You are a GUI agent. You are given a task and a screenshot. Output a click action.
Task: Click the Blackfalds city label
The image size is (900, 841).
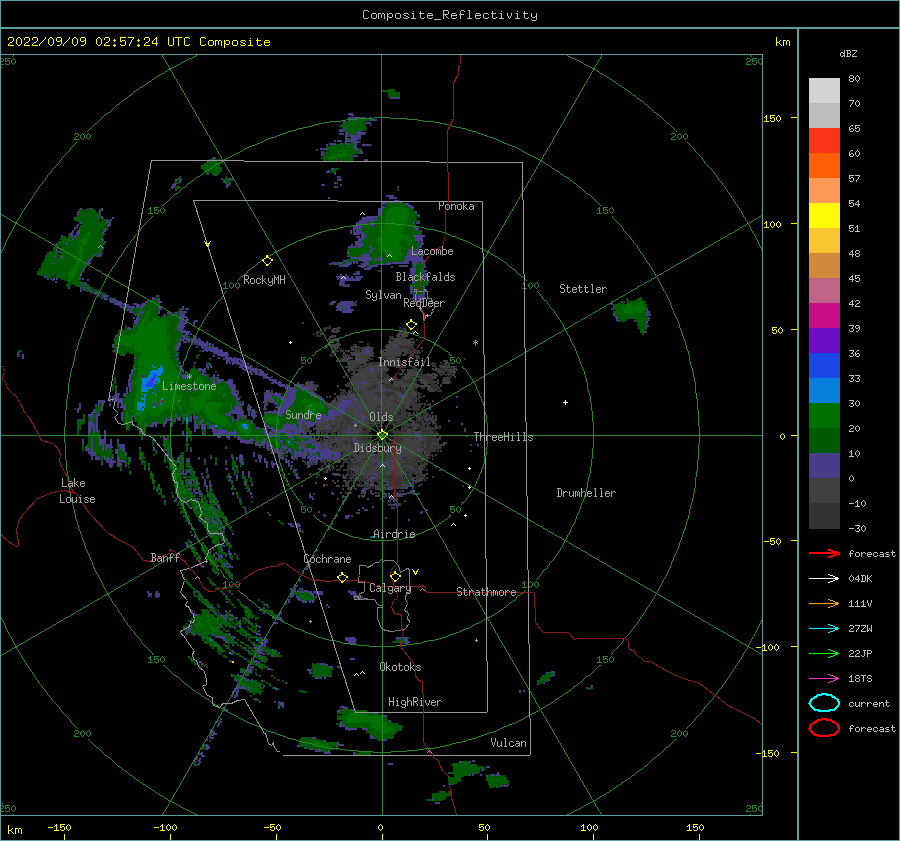425,277
